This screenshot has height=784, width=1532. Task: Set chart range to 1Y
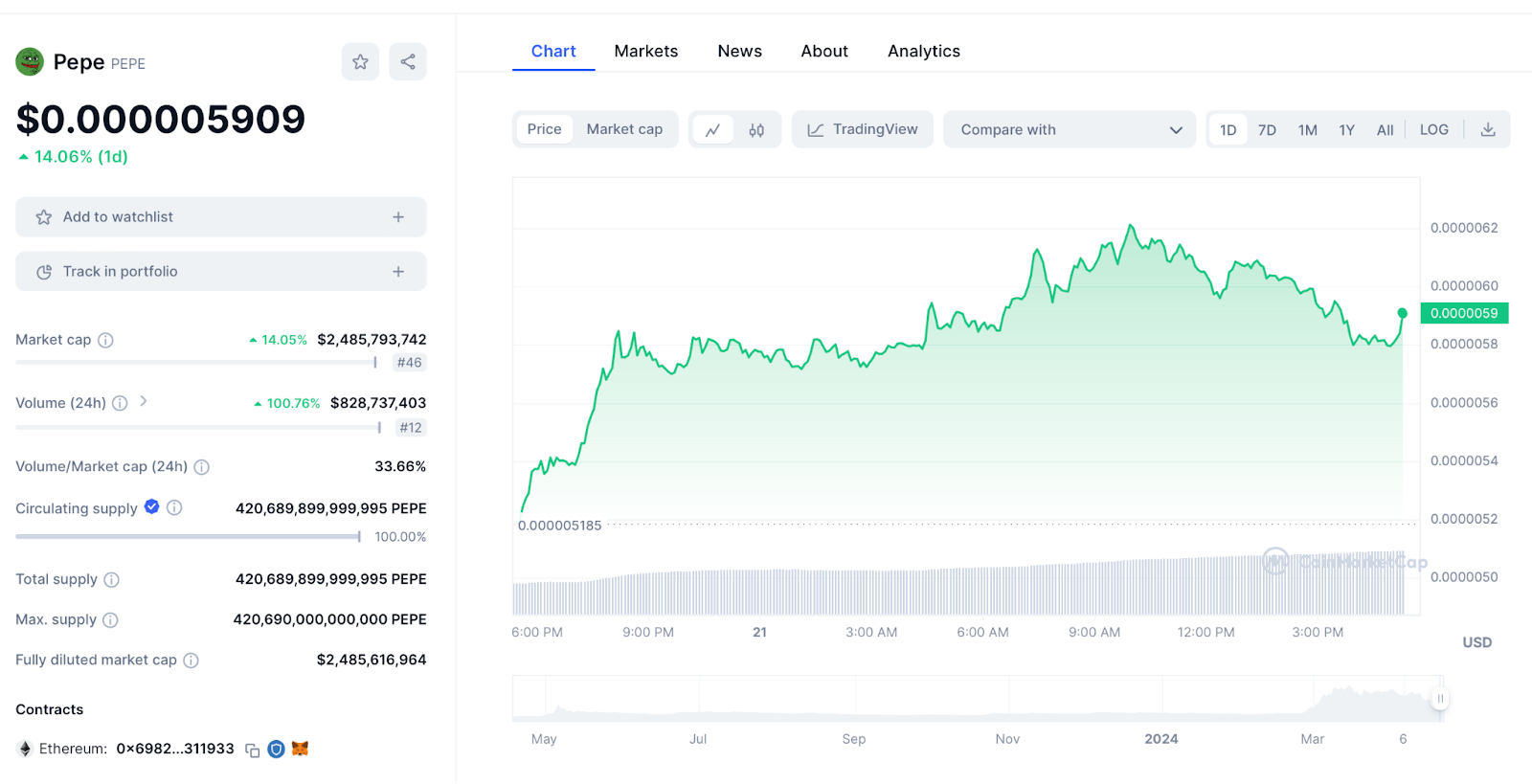pyautogui.click(x=1346, y=130)
